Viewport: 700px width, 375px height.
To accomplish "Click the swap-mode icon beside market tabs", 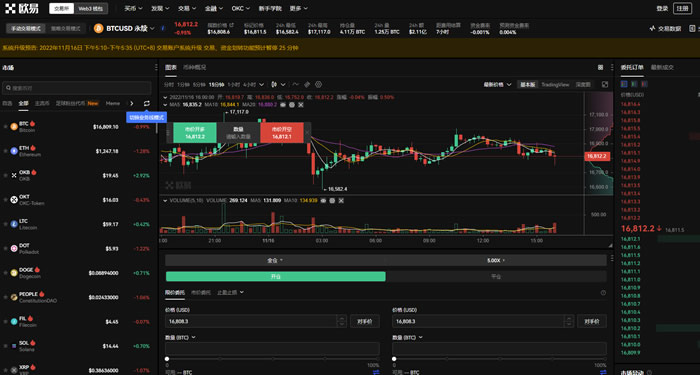I will [146, 103].
